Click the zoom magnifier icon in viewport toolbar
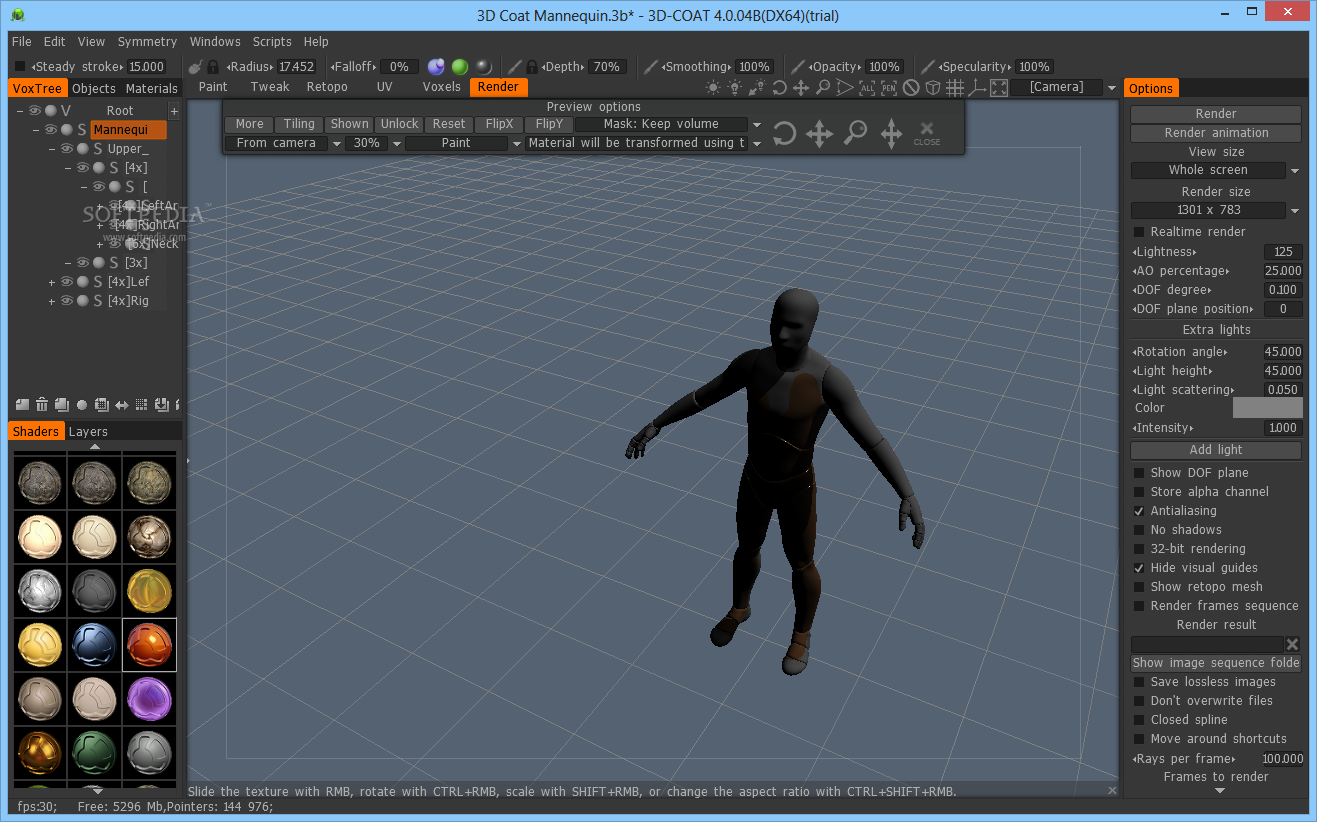Screen dimensions: 1317x822 point(823,87)
